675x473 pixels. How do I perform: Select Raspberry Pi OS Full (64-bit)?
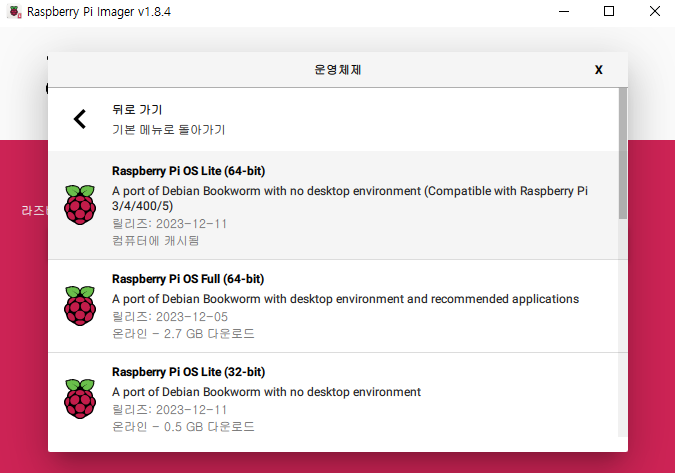pyautogui.click(x=333, y=306)
